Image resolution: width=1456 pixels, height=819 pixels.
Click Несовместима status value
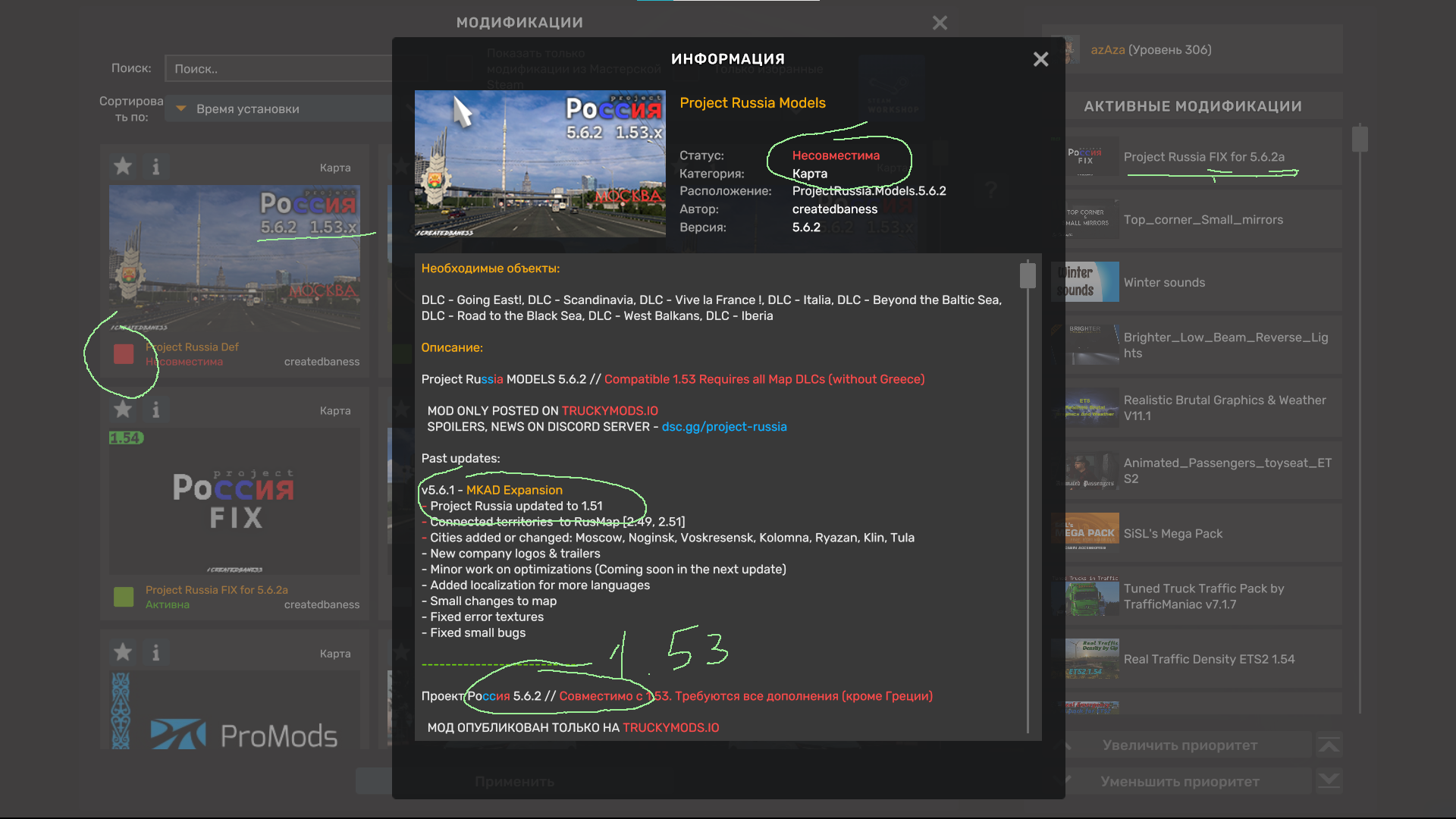[836, 155]
